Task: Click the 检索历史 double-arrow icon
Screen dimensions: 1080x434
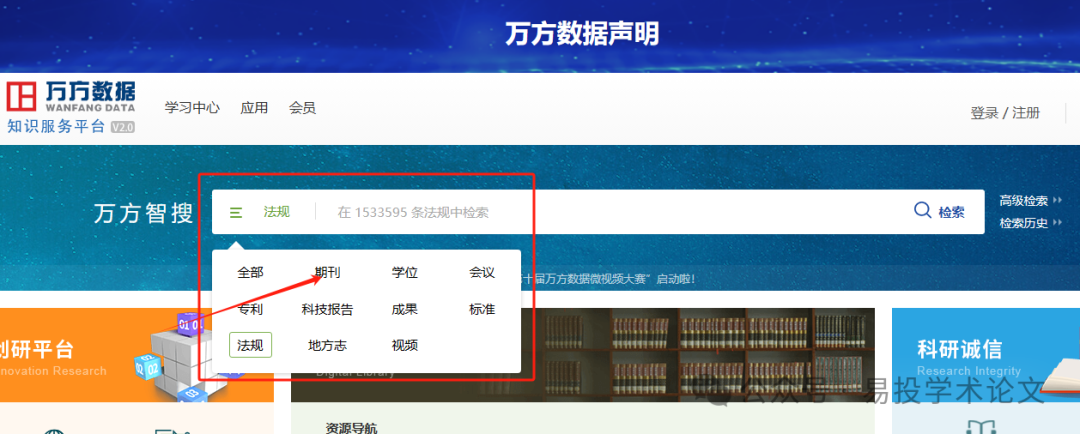Action: tap(1057, 223)
